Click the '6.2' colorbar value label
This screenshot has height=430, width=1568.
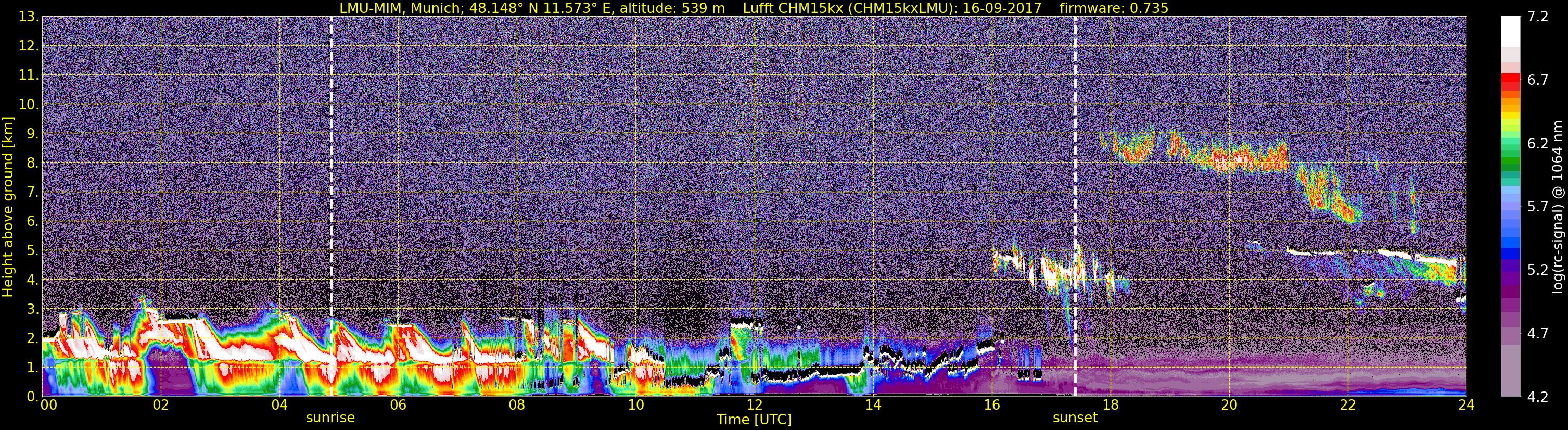coord(1538,143)
